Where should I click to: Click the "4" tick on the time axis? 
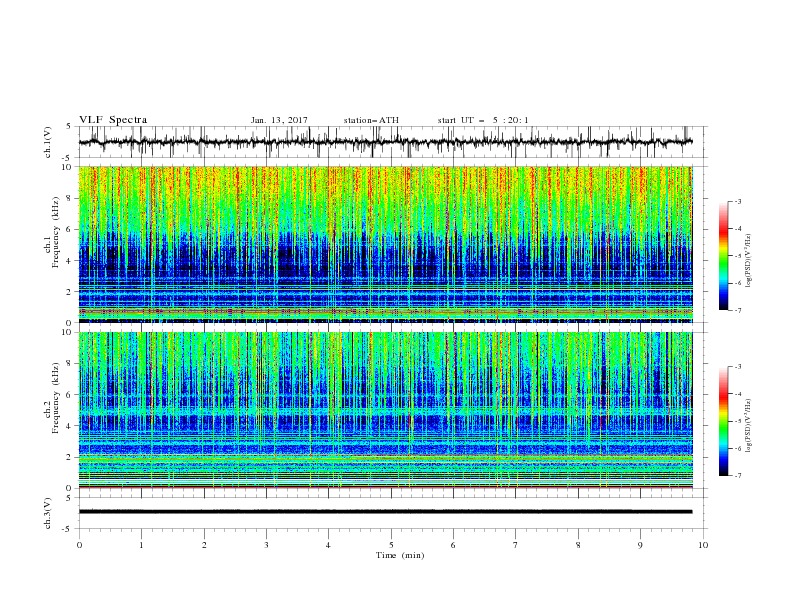[328, 545]
